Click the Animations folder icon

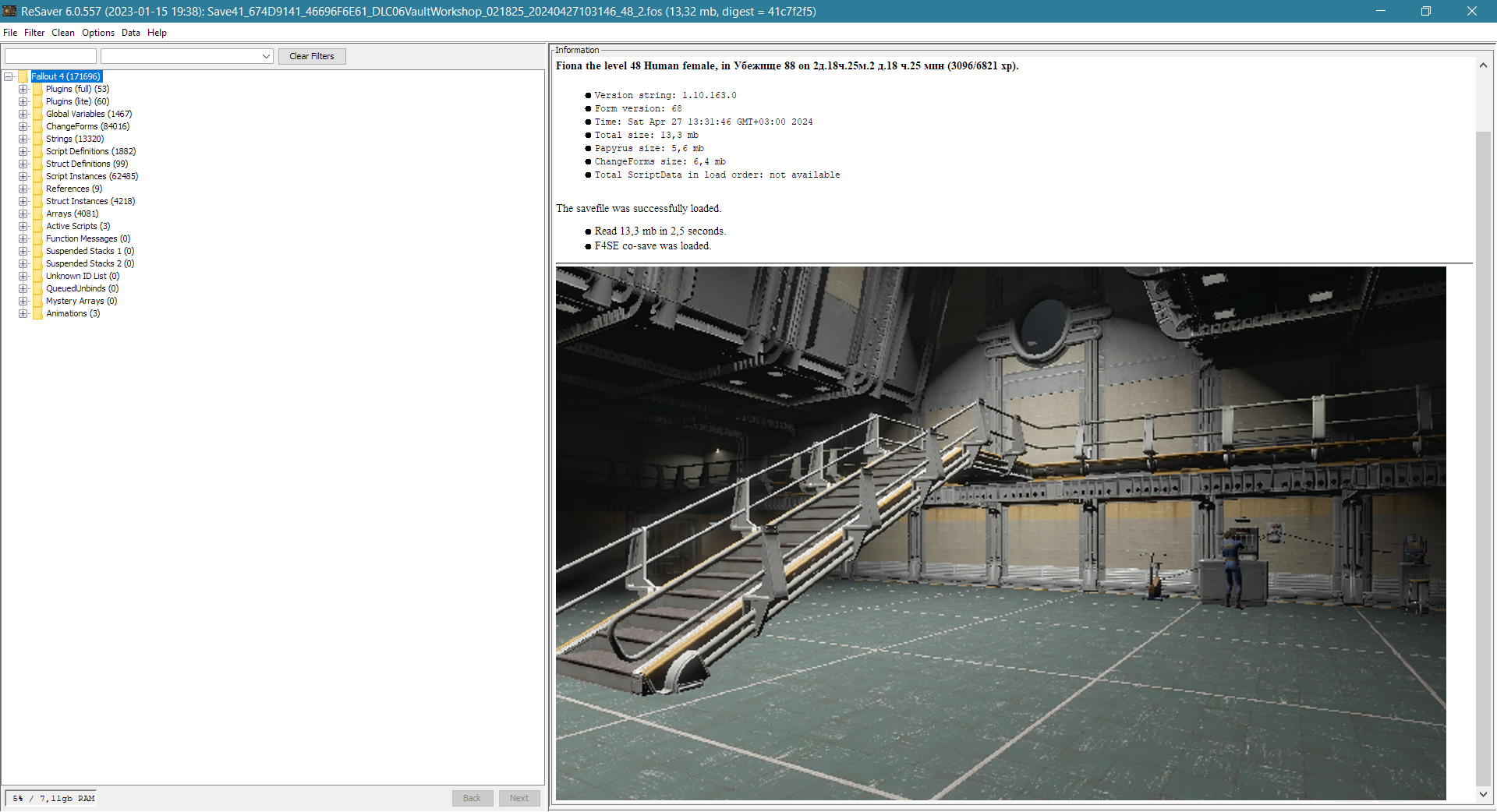pyautogui.click(x=37, y=313)
